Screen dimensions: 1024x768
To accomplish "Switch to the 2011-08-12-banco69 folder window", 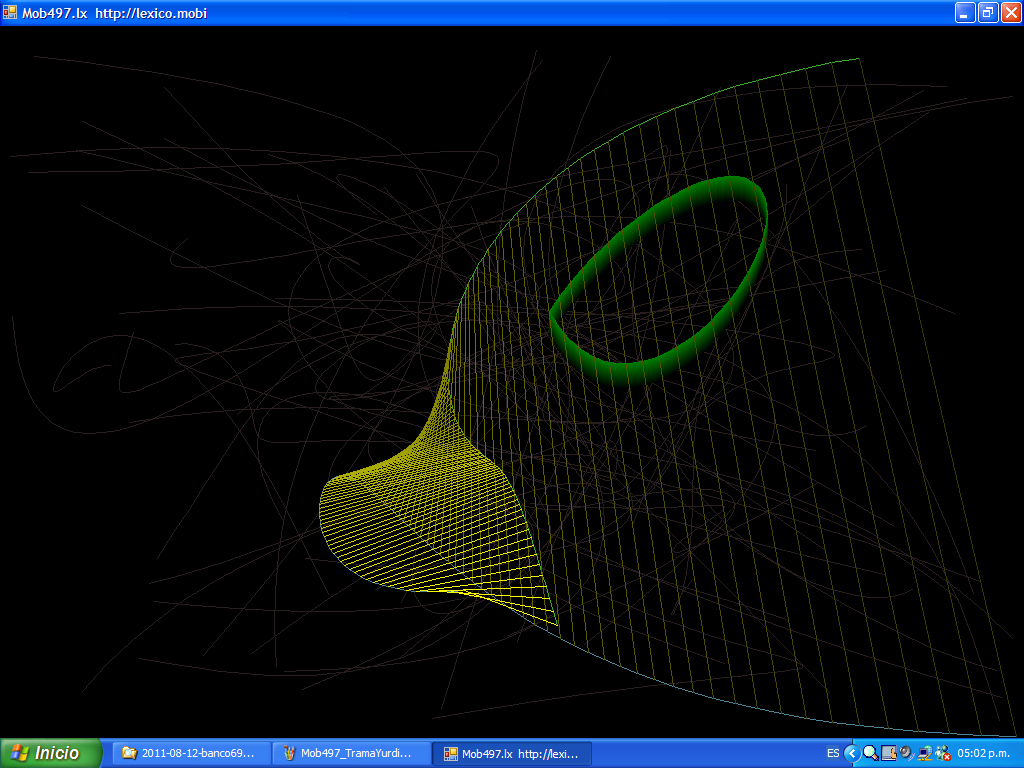I will pos(191,753).
